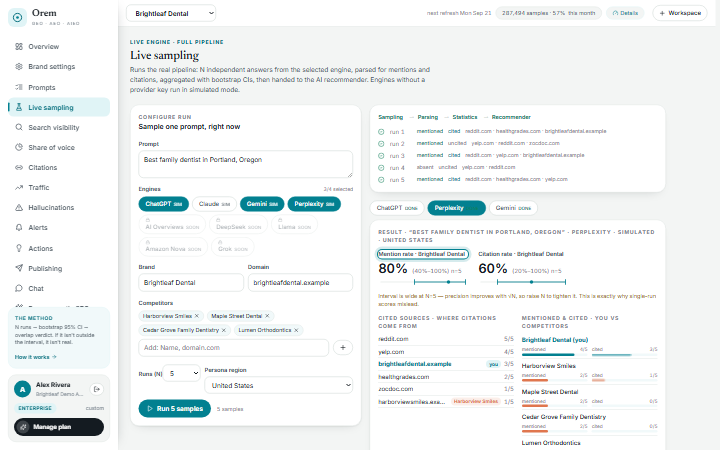Click the Publishing paper-plane icon
The width and height of the screenshot is (720, 450).
19,268
